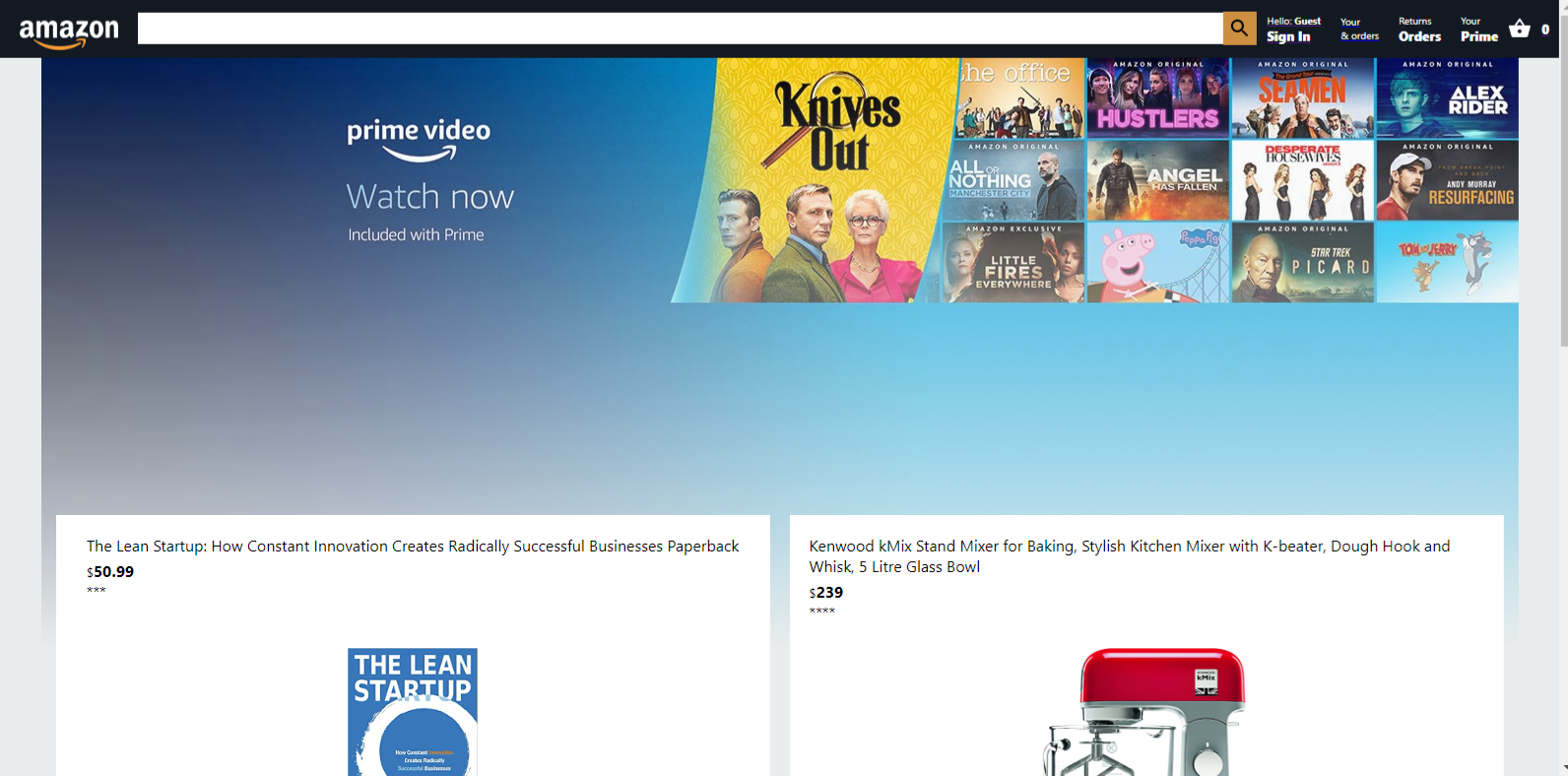Click Hello Guest Sign In link
The image size is (1568, 776).
click(x=1293, y=29)
